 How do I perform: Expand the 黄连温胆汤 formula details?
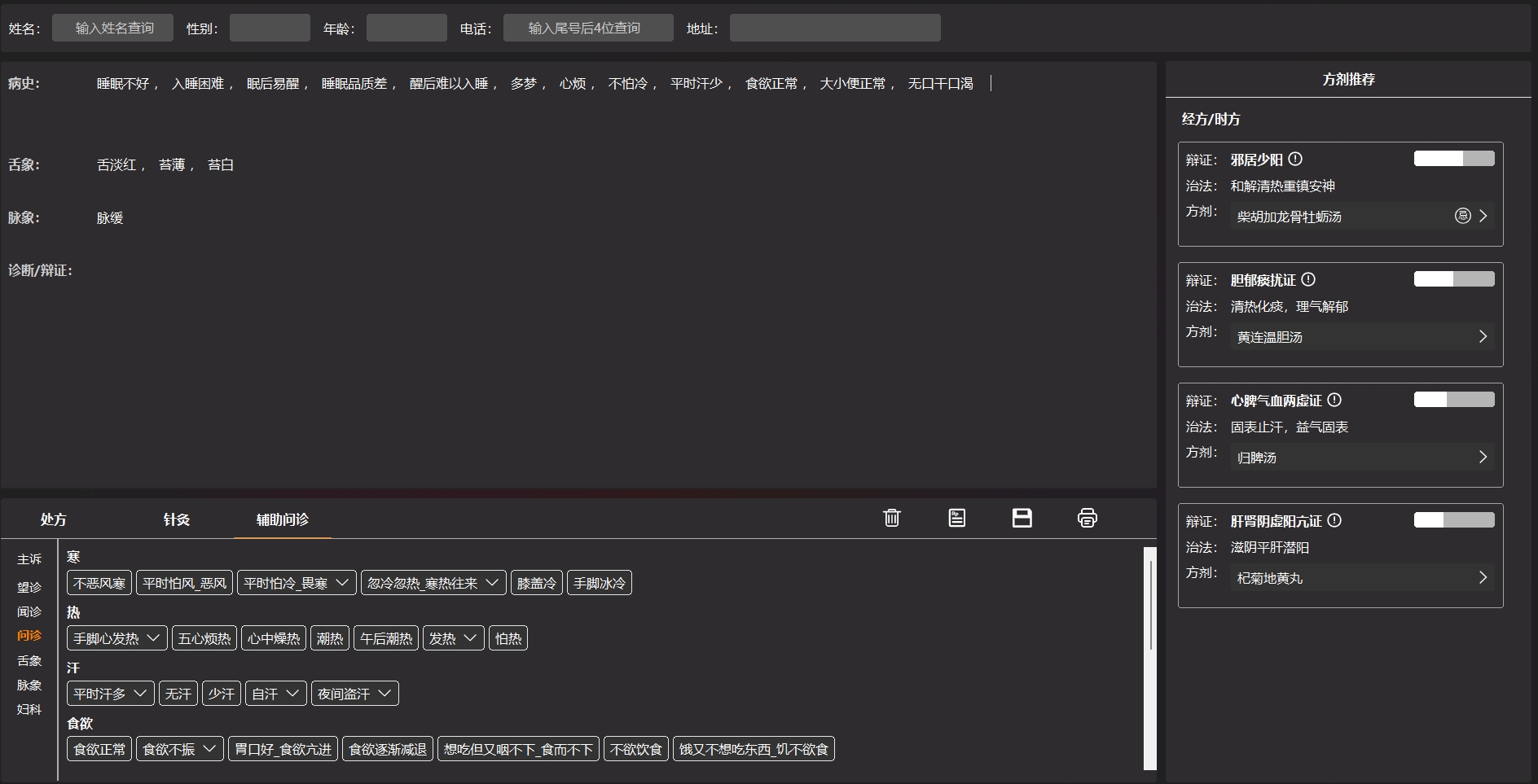(1483, 336)
